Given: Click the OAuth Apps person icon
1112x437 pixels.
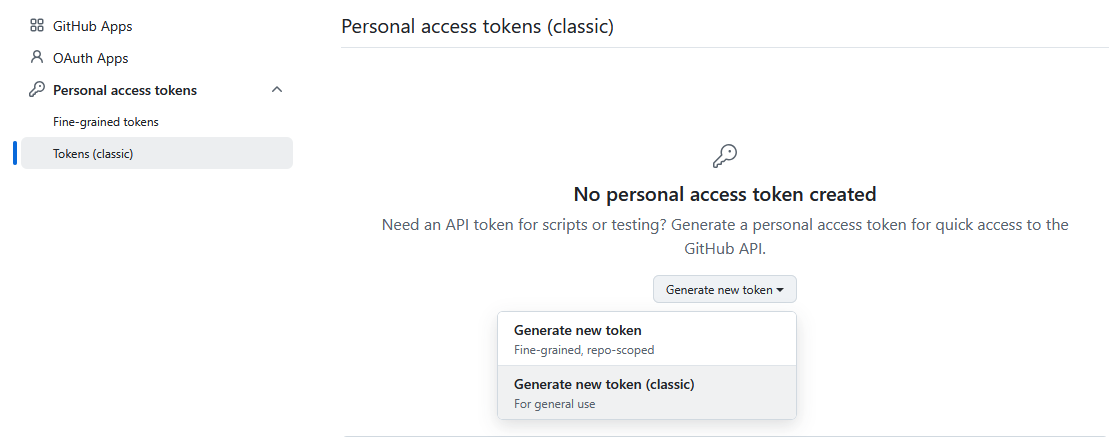Looking at the screenshot, I should (x=37, y=58).
